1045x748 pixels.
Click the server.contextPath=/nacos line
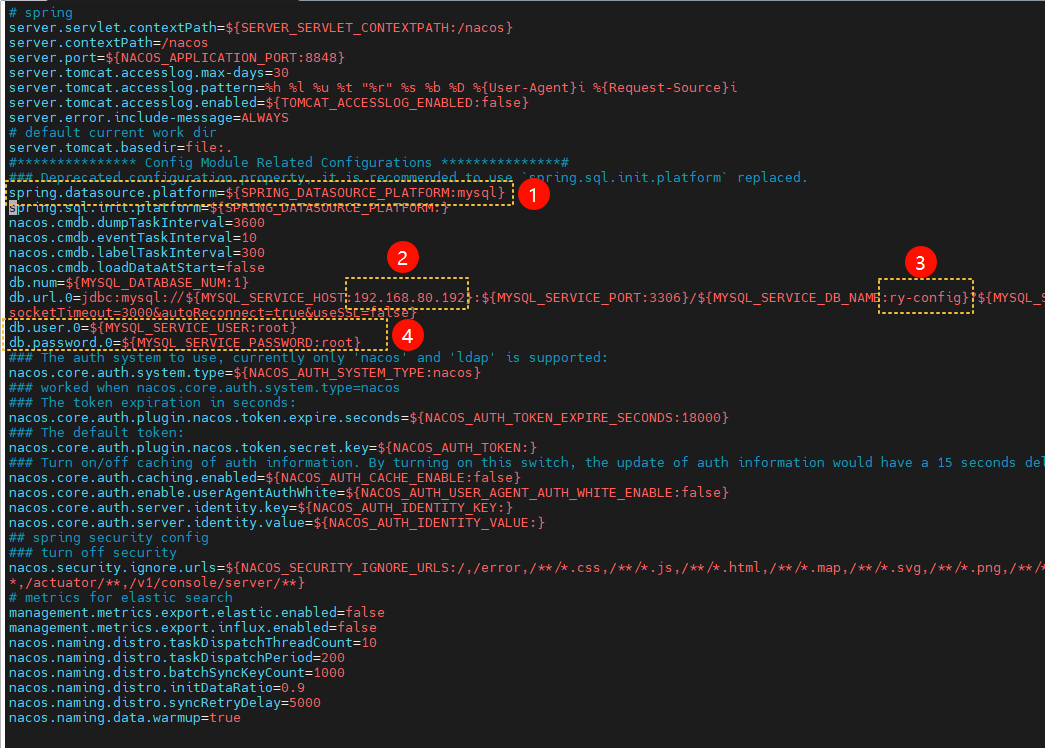(108, 43)
